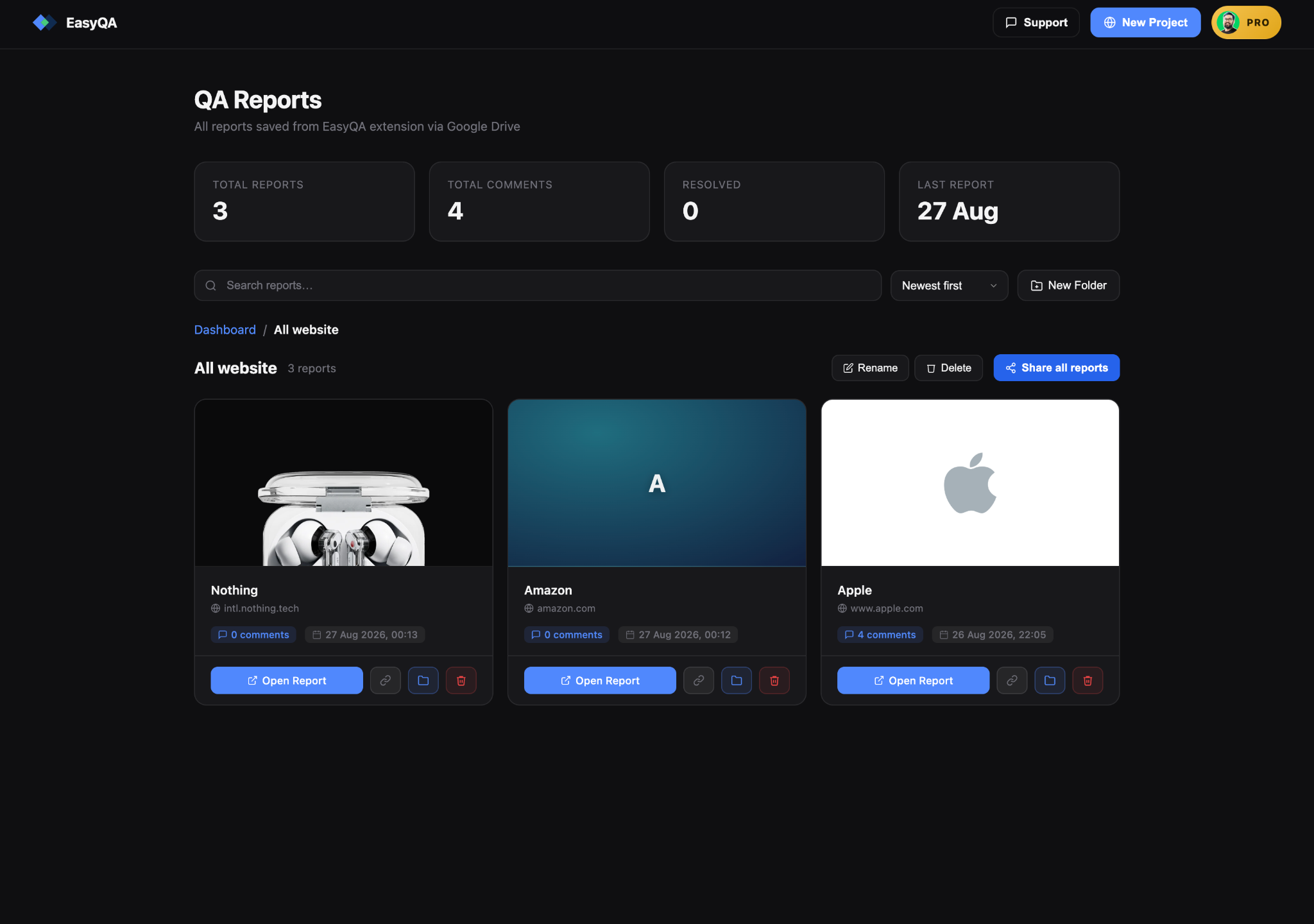Click the date 27 Aug 2026, 00:12
The width and height of the screenshot is (1314, 924).
coord(678,635)
